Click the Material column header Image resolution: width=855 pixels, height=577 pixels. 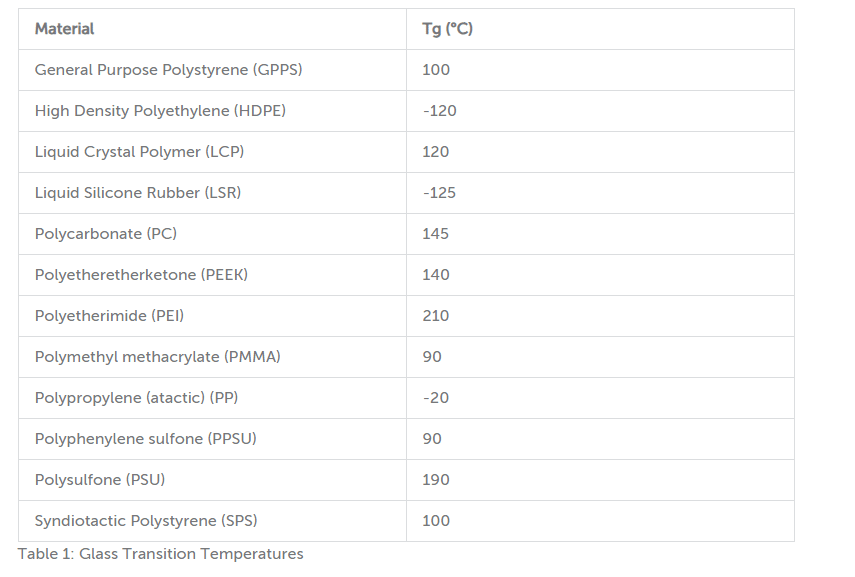(x=212, y=29)
